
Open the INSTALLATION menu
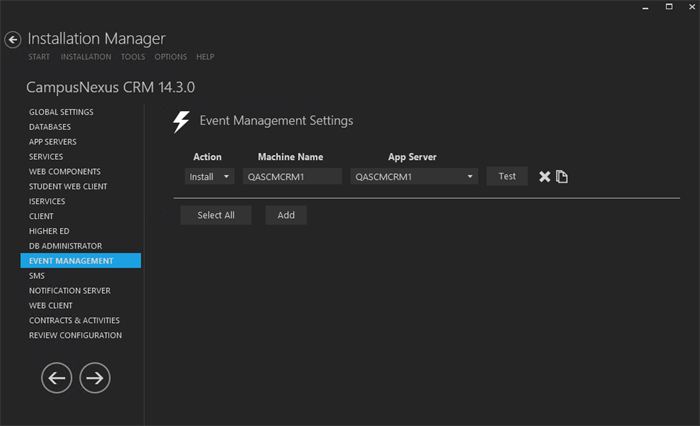tap(86, 57)
